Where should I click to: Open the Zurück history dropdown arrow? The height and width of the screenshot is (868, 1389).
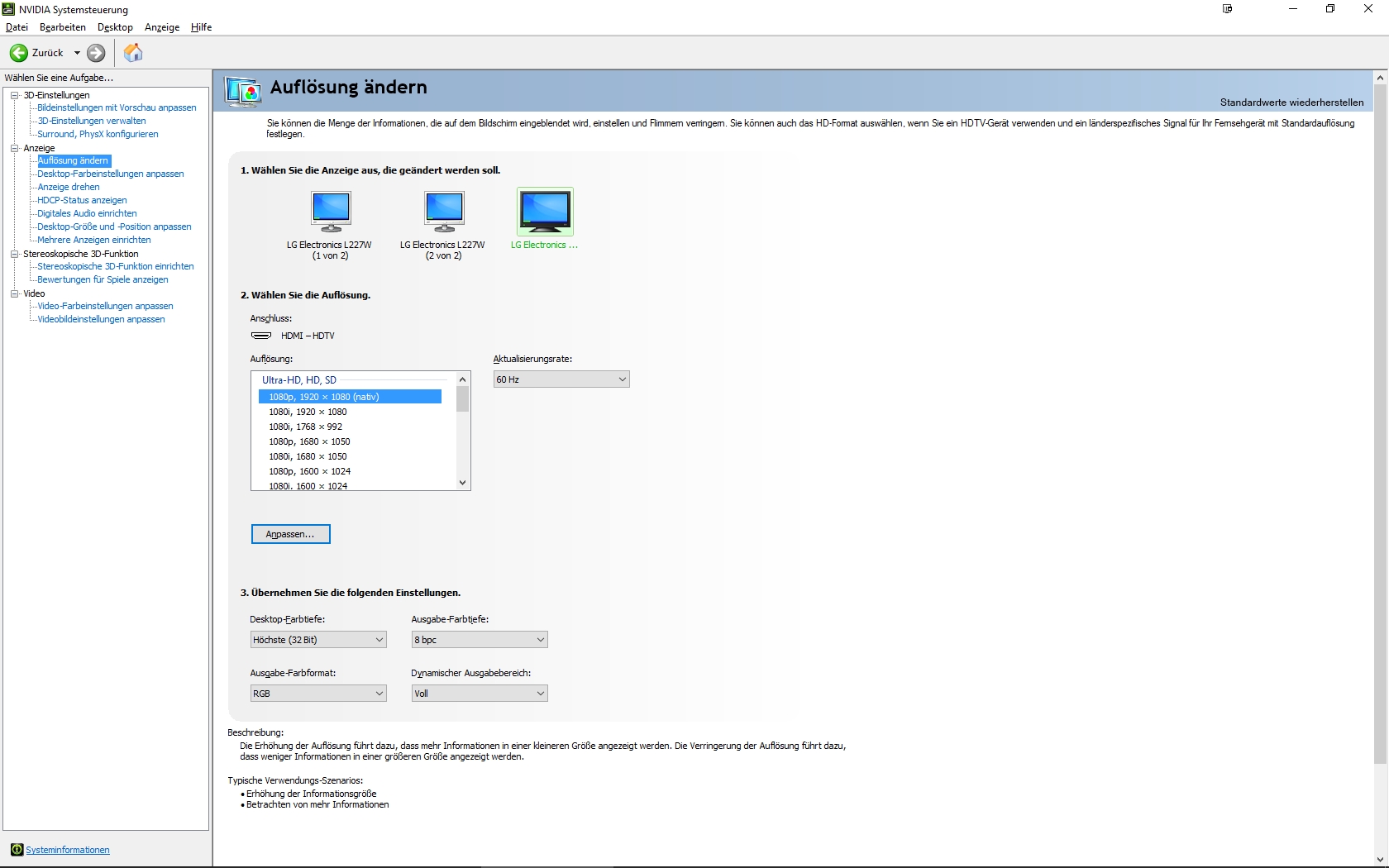77,53
